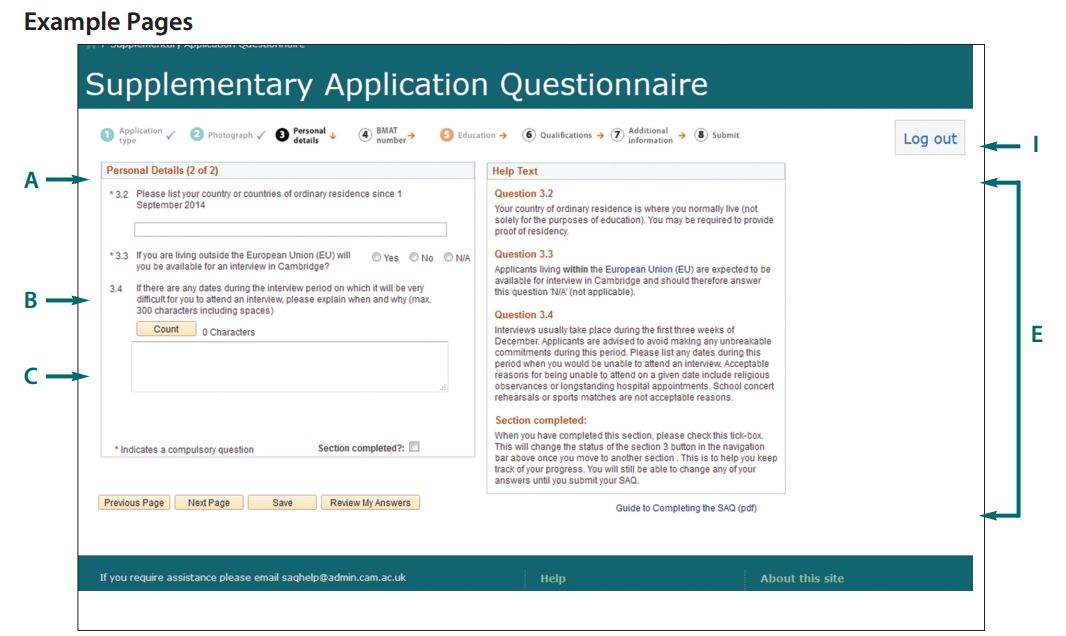Image resolution: width=1066 pixels, height=636 pixels.
Task: Click the step 7 Additional information circle icon
Action: (617, 135)
